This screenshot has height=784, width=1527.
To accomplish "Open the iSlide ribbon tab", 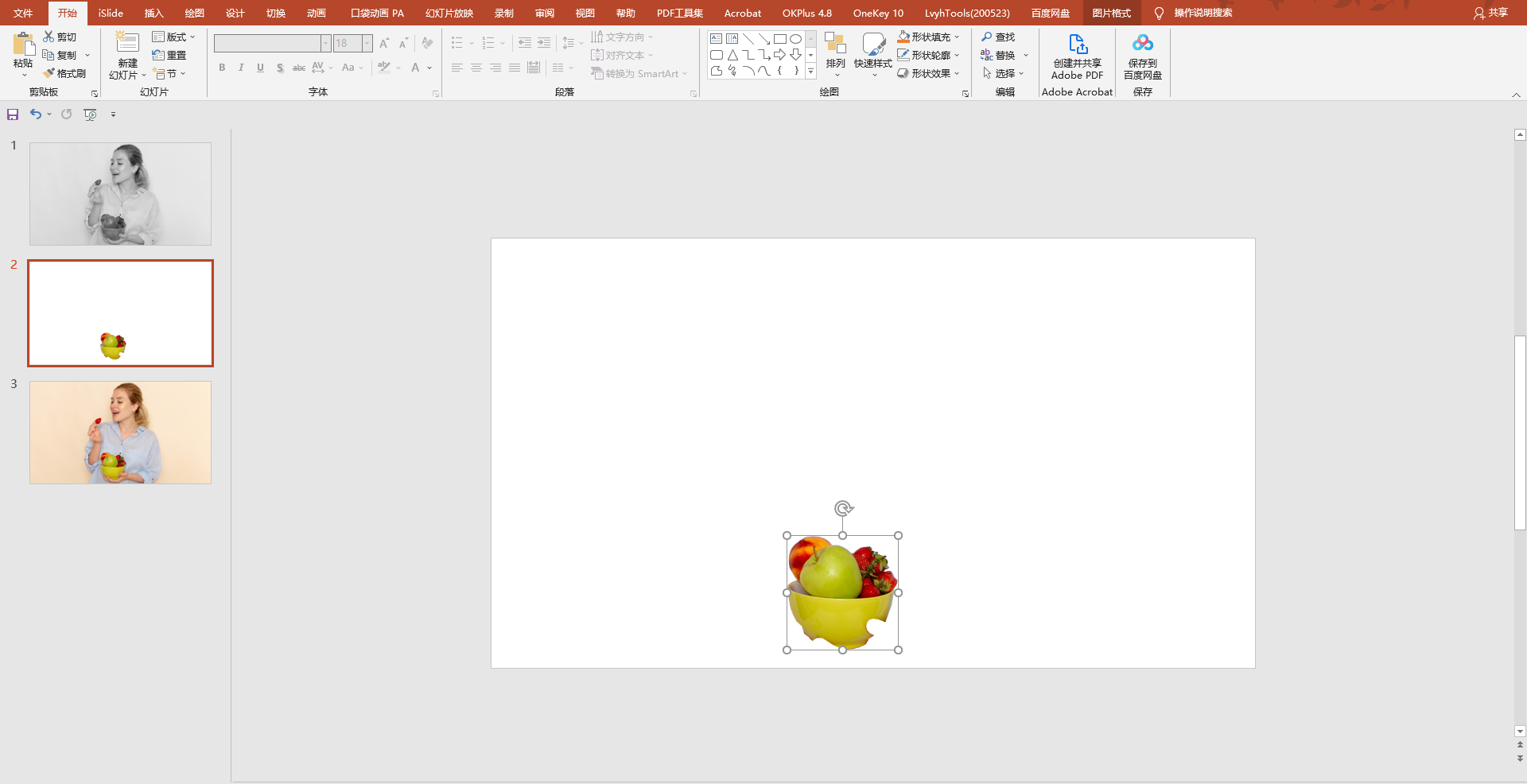I will [x=111, y=14].
